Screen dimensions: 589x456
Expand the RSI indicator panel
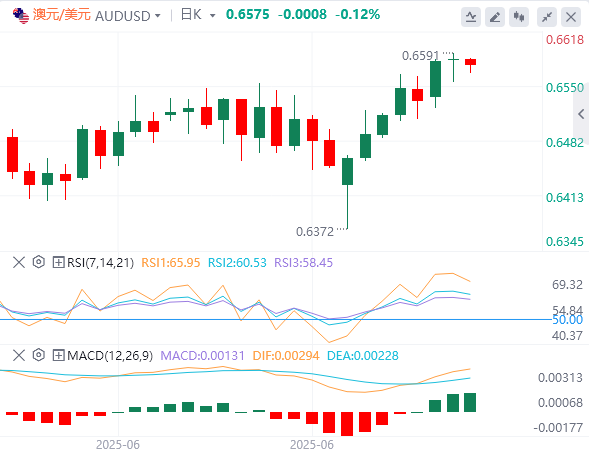click(x=58, y=262)
